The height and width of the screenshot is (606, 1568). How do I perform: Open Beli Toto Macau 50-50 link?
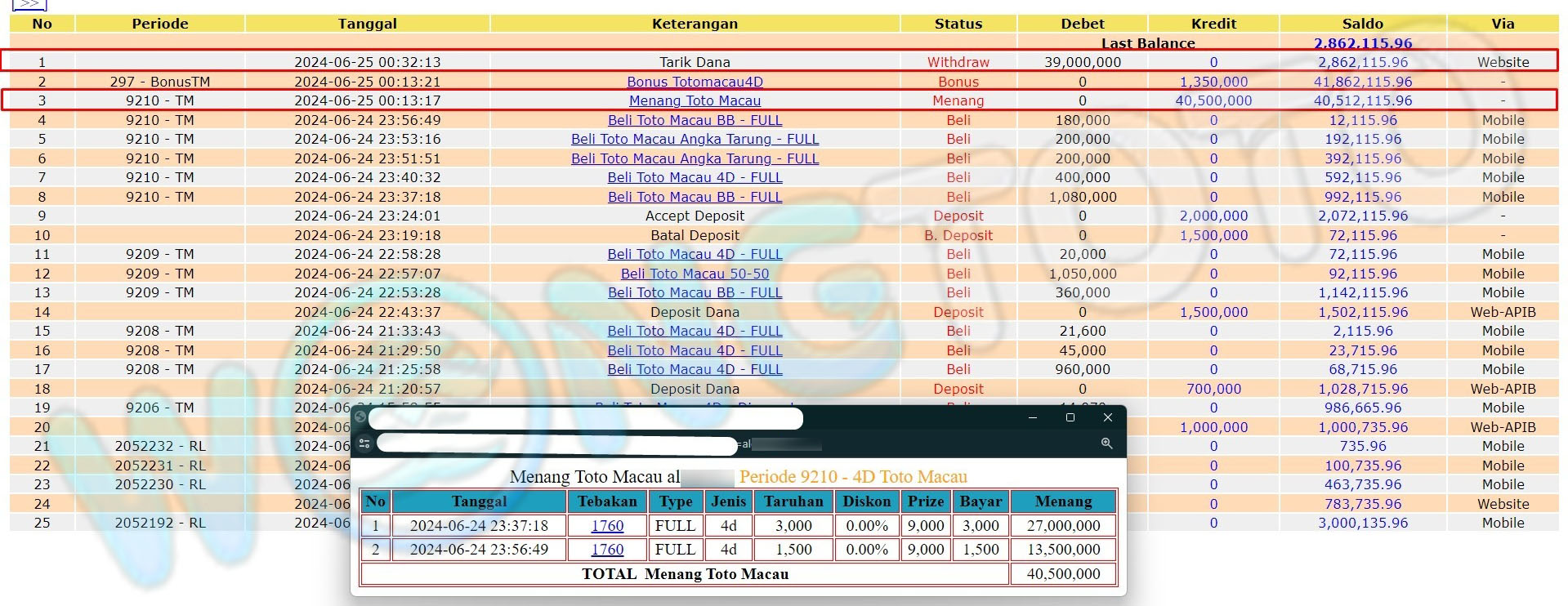click(x=695, y=274)
